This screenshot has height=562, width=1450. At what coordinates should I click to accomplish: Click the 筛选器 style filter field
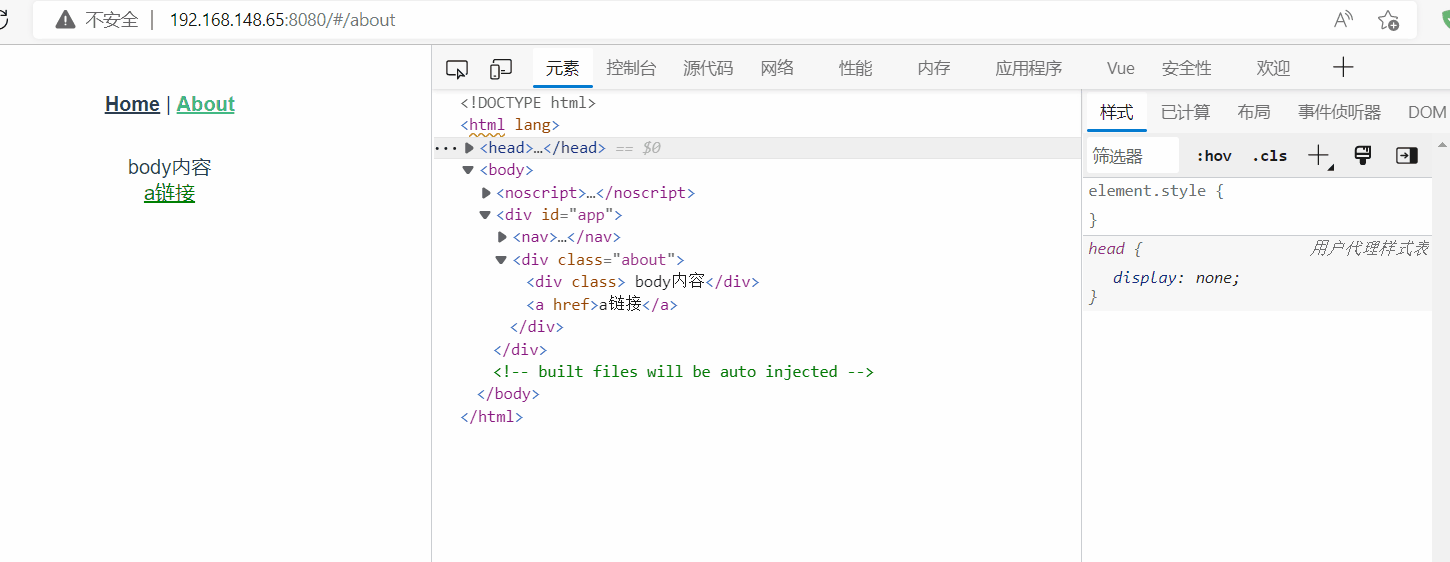pos(1133,156)
